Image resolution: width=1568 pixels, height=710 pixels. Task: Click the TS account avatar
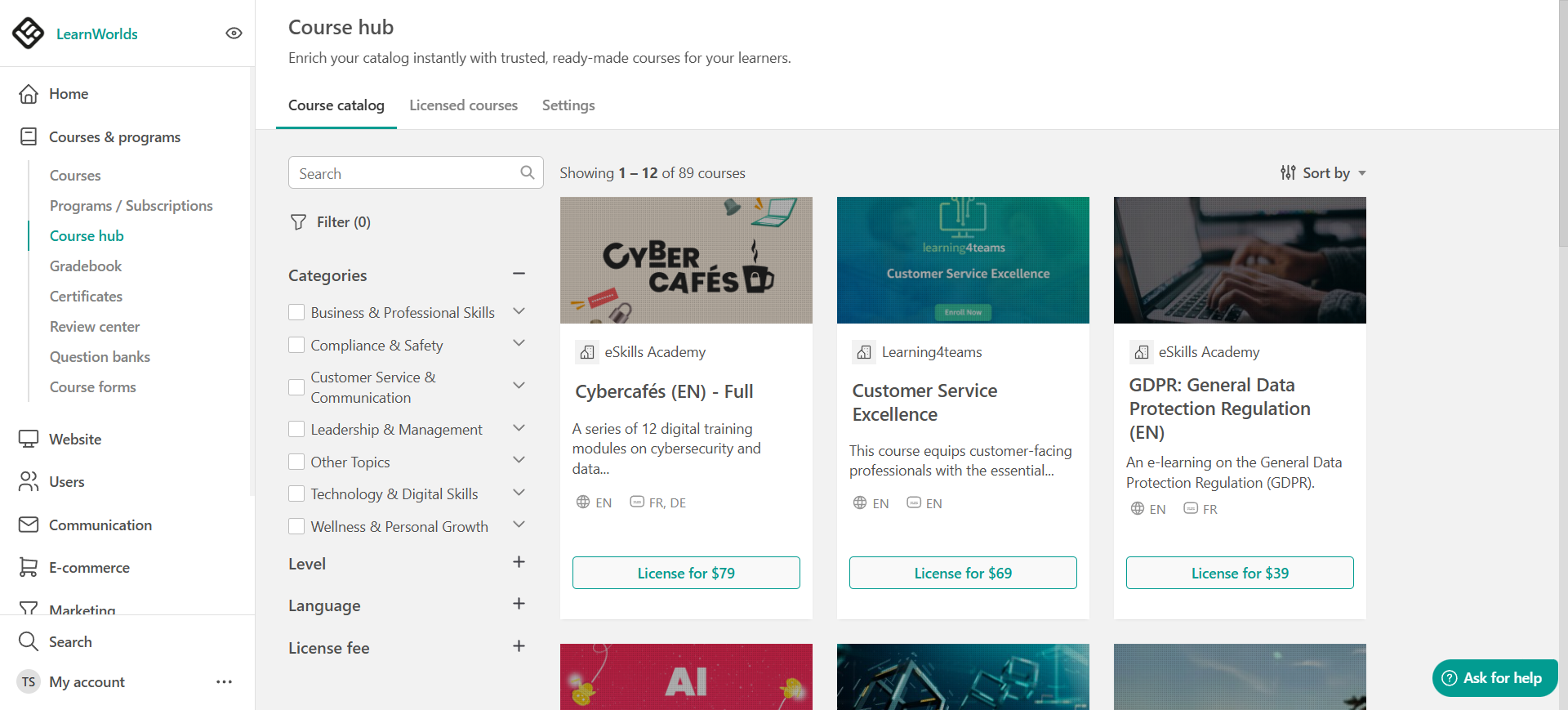point(29,681)
